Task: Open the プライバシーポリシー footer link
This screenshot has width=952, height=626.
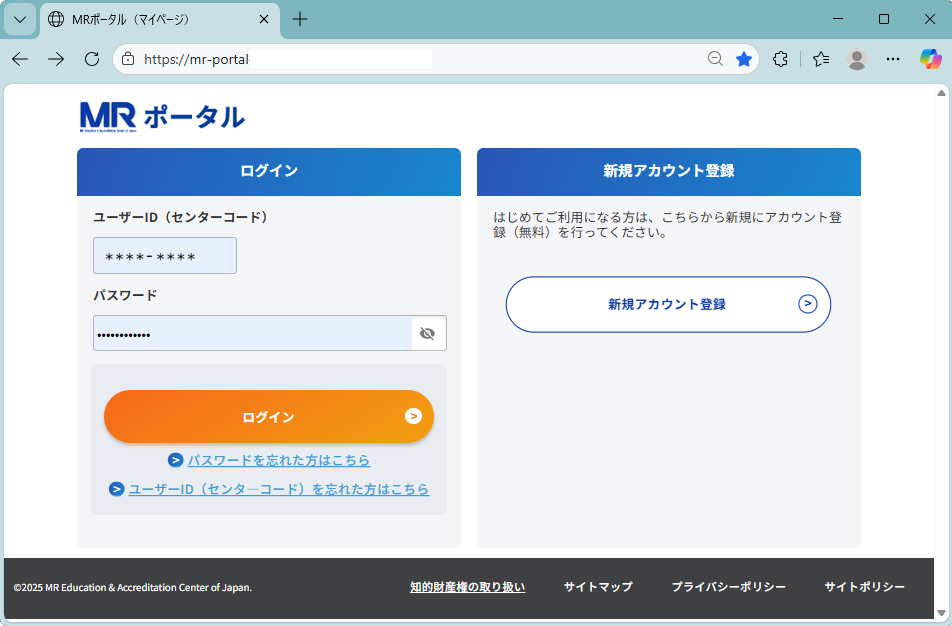Action: click(728, 587)
